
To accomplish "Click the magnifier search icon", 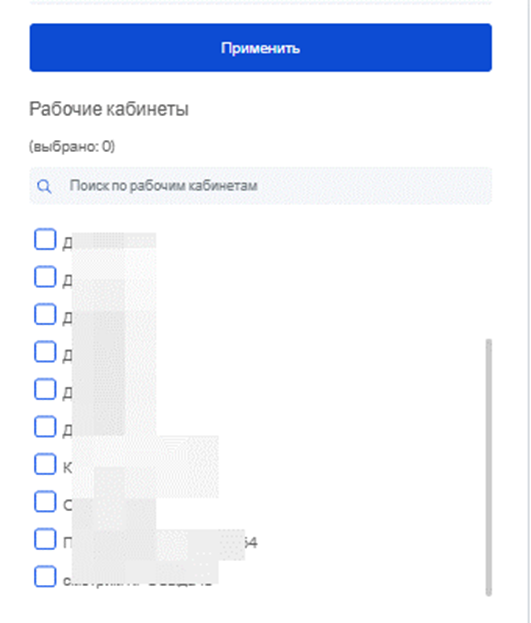I will click(44, 186).
